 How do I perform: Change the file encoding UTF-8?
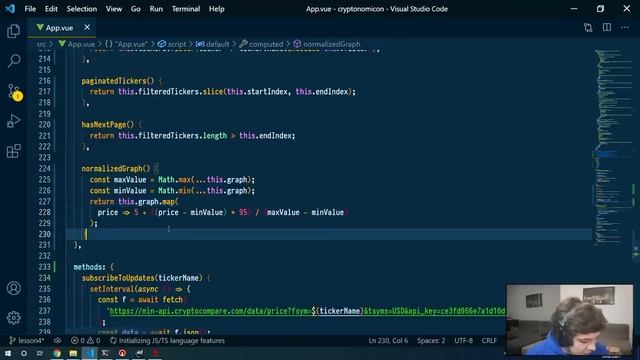click(x=464, y=340)
